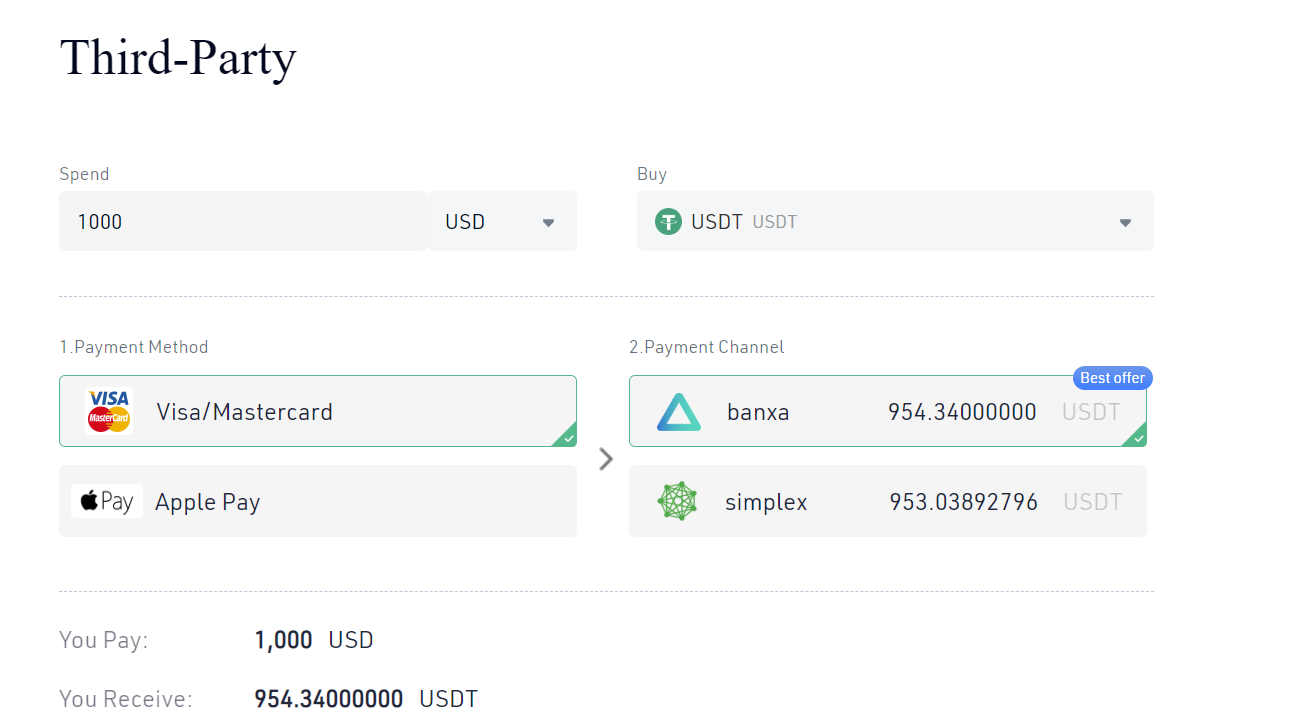Click the right chevron between payment columns

point(605,459)
